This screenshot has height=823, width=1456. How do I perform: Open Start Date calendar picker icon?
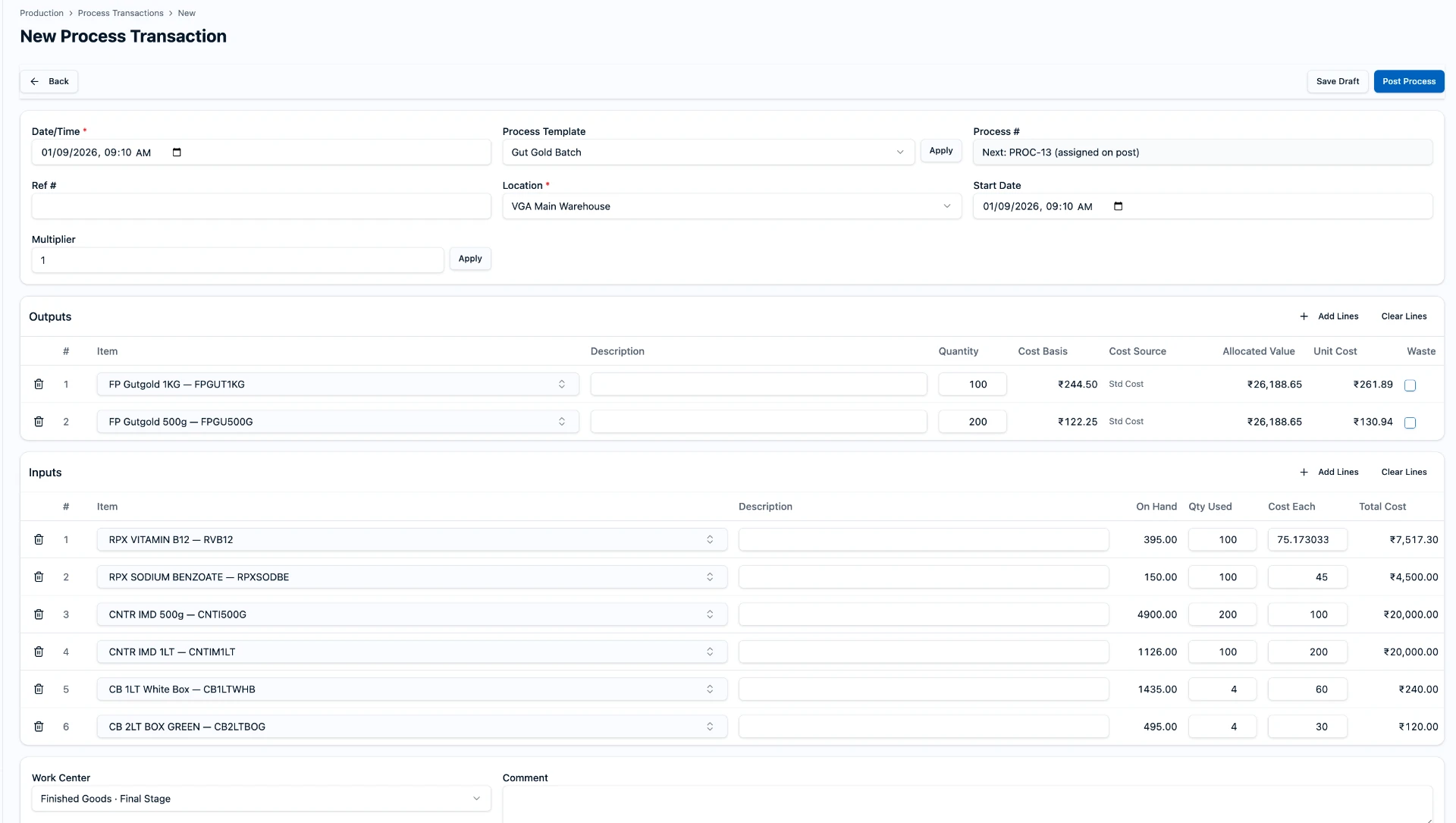[1118, 206]
